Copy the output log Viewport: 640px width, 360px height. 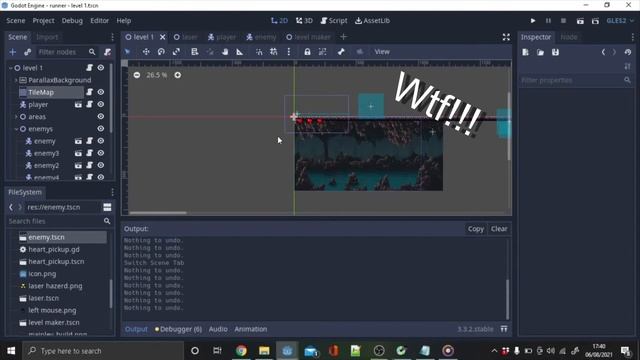point(476,229)
